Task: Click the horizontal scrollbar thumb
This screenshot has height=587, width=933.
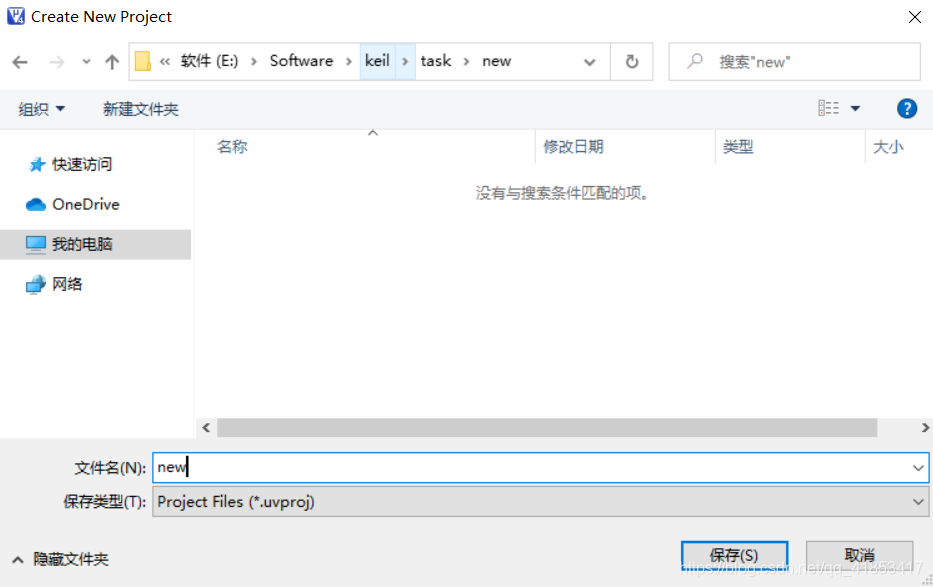Action: point(547,428)
